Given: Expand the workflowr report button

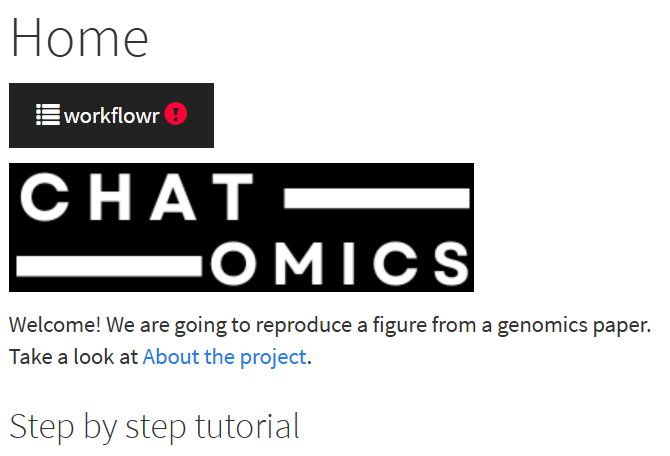Looking at the screenshot, I should [x=111, y=115].
